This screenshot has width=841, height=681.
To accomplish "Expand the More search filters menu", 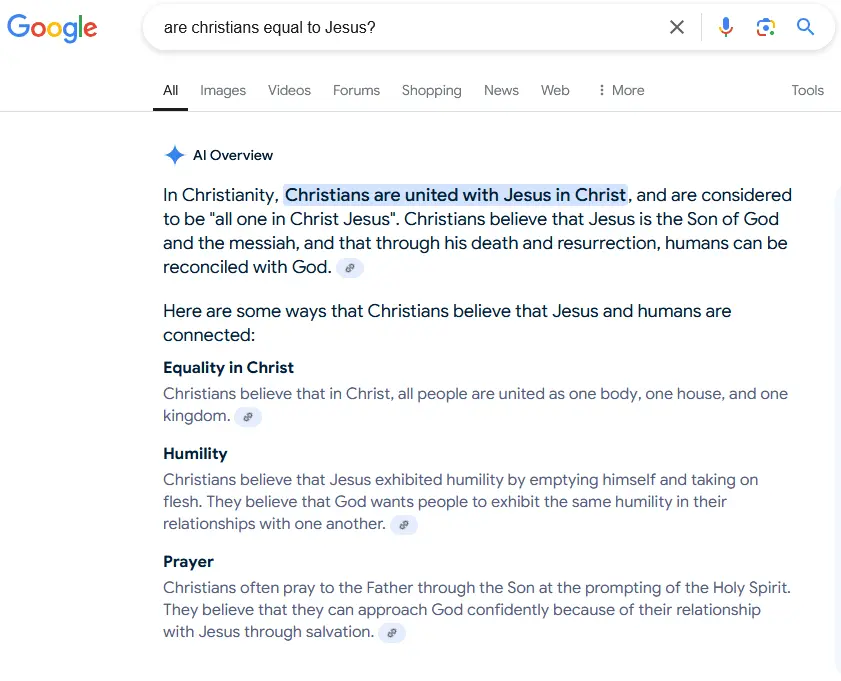I will click(620, 90).
